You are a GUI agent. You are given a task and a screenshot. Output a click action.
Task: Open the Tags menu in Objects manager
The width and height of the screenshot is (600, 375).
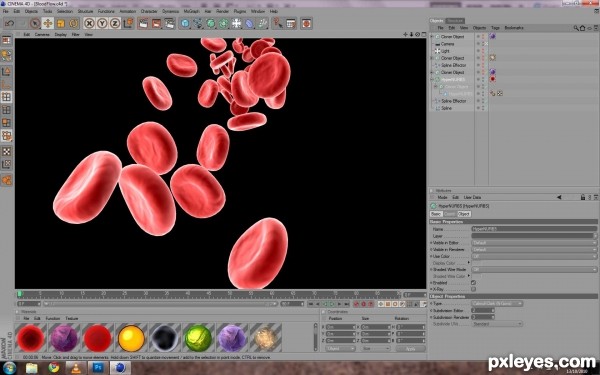click(495, 28)
